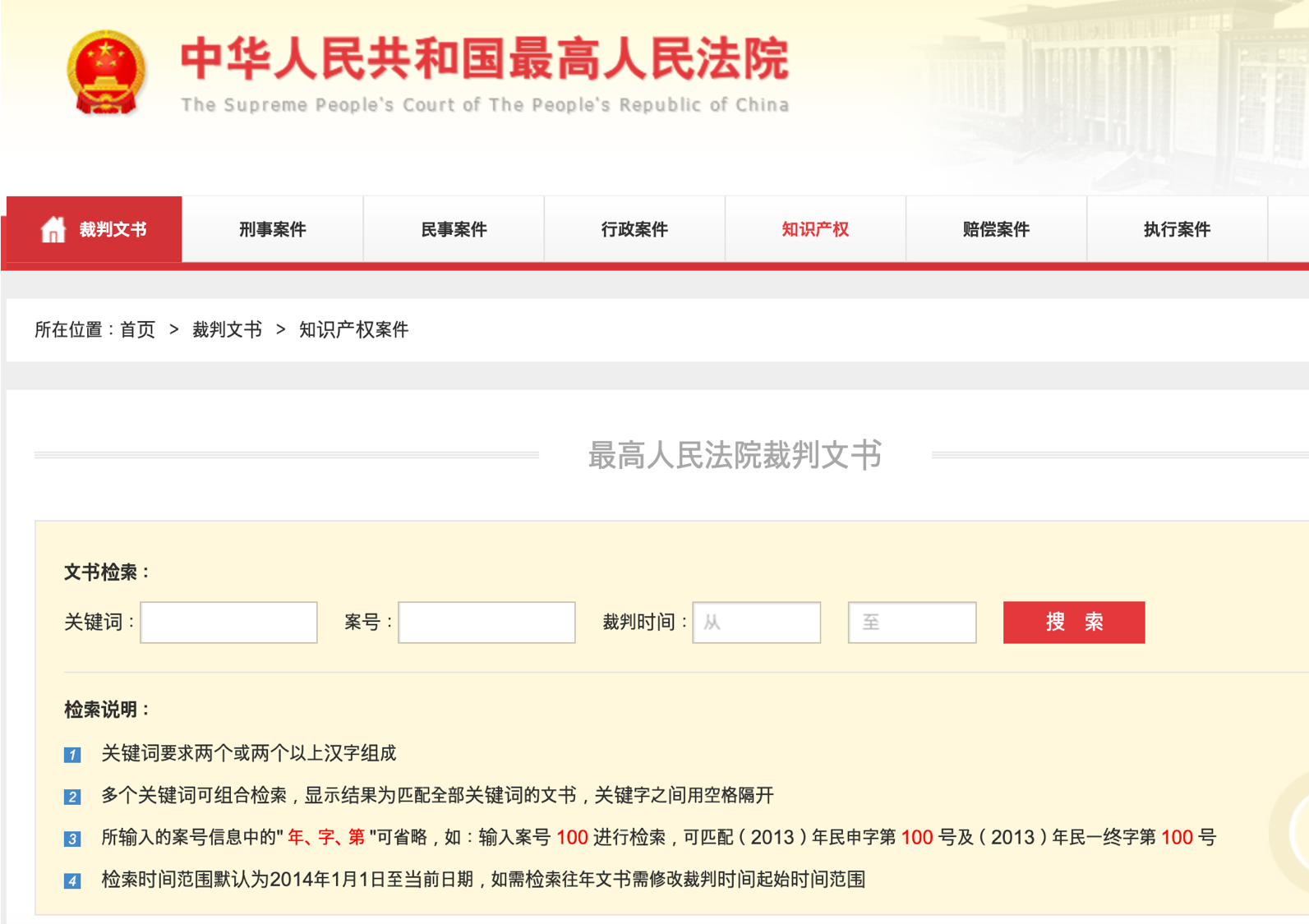Click the blue number 2 instruction marker
The width and height of the screenshot is (1309, 924).
(x=72, y=796)
